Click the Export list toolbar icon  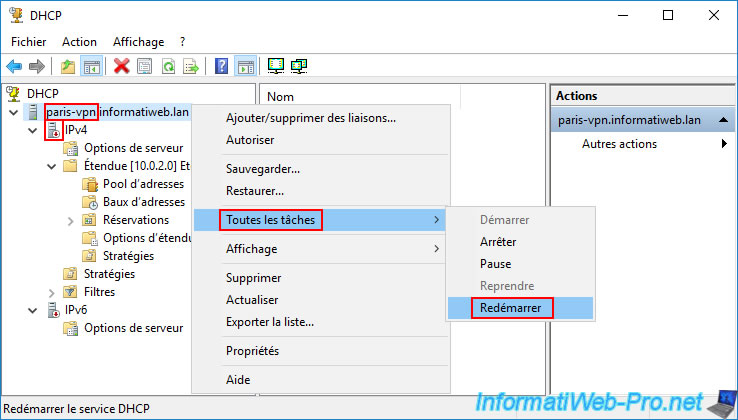(191, 66)
